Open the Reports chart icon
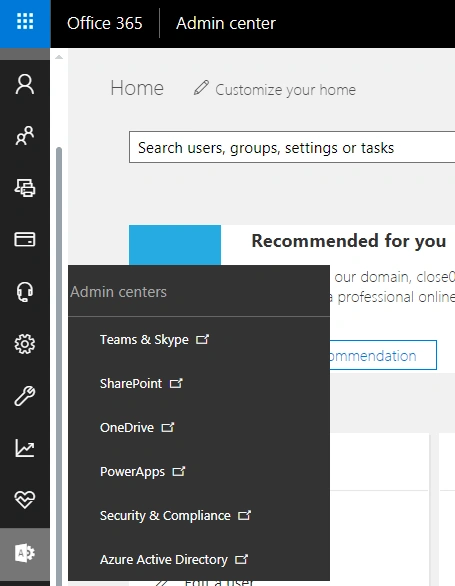This screenshot has height=586, width=455. pyautogui.click(x=25, y=448)
